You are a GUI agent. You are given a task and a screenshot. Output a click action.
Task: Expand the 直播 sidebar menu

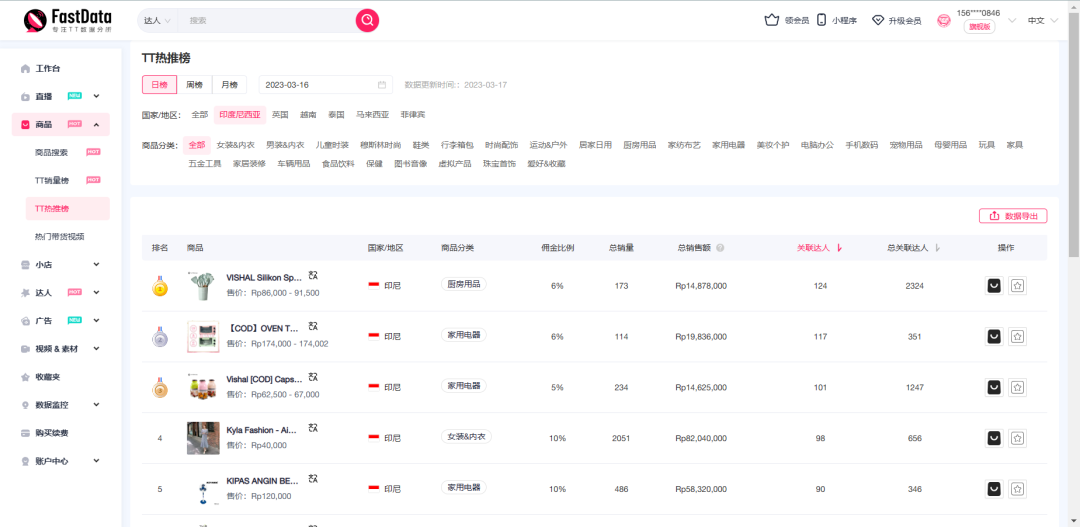pyautogui.click(x=96, y=96)
